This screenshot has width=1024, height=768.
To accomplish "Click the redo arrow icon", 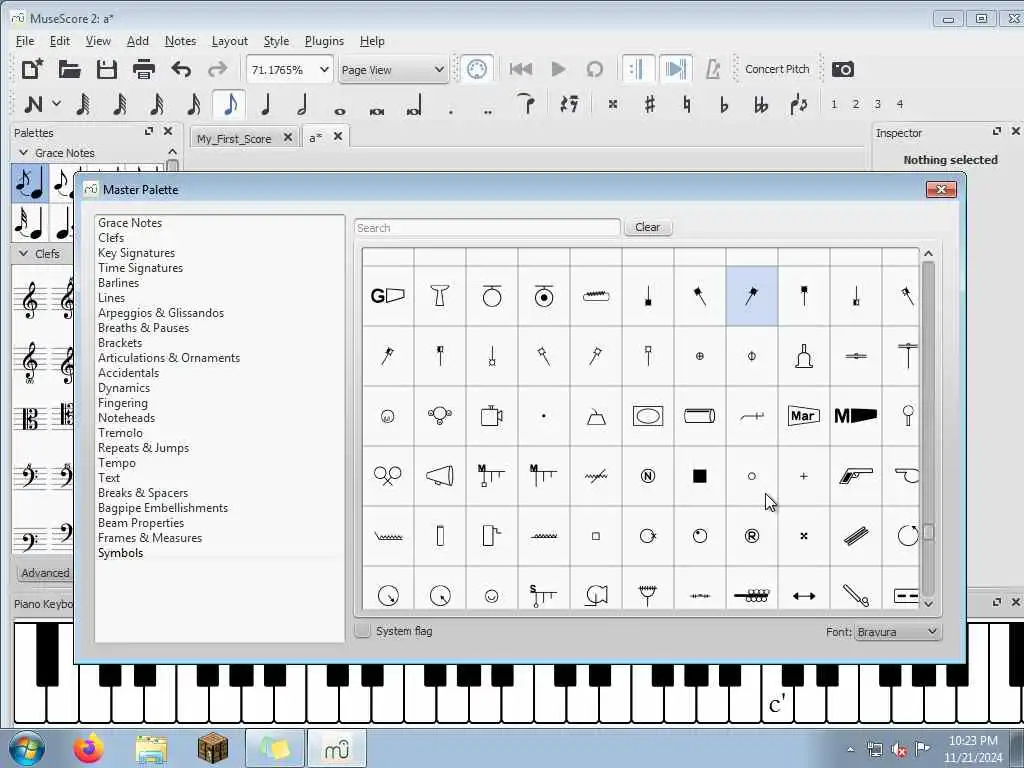I will [217, 69].
